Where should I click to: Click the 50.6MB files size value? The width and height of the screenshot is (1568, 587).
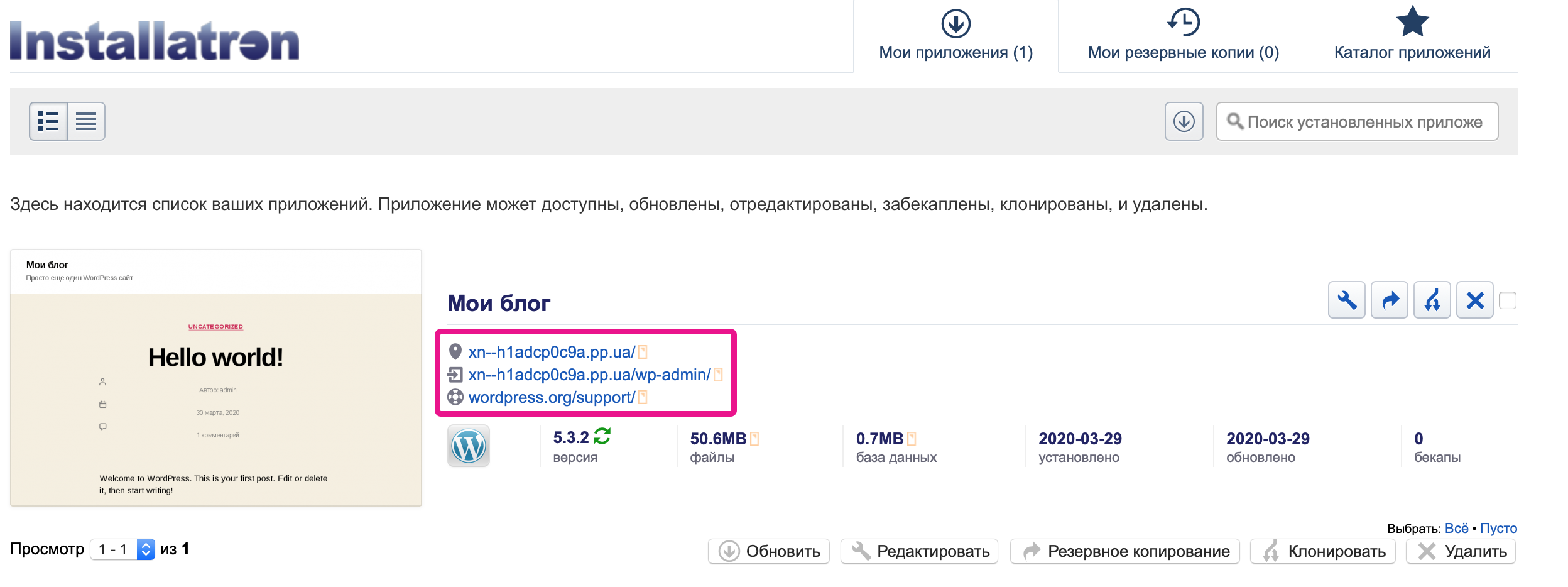(718, 439)
